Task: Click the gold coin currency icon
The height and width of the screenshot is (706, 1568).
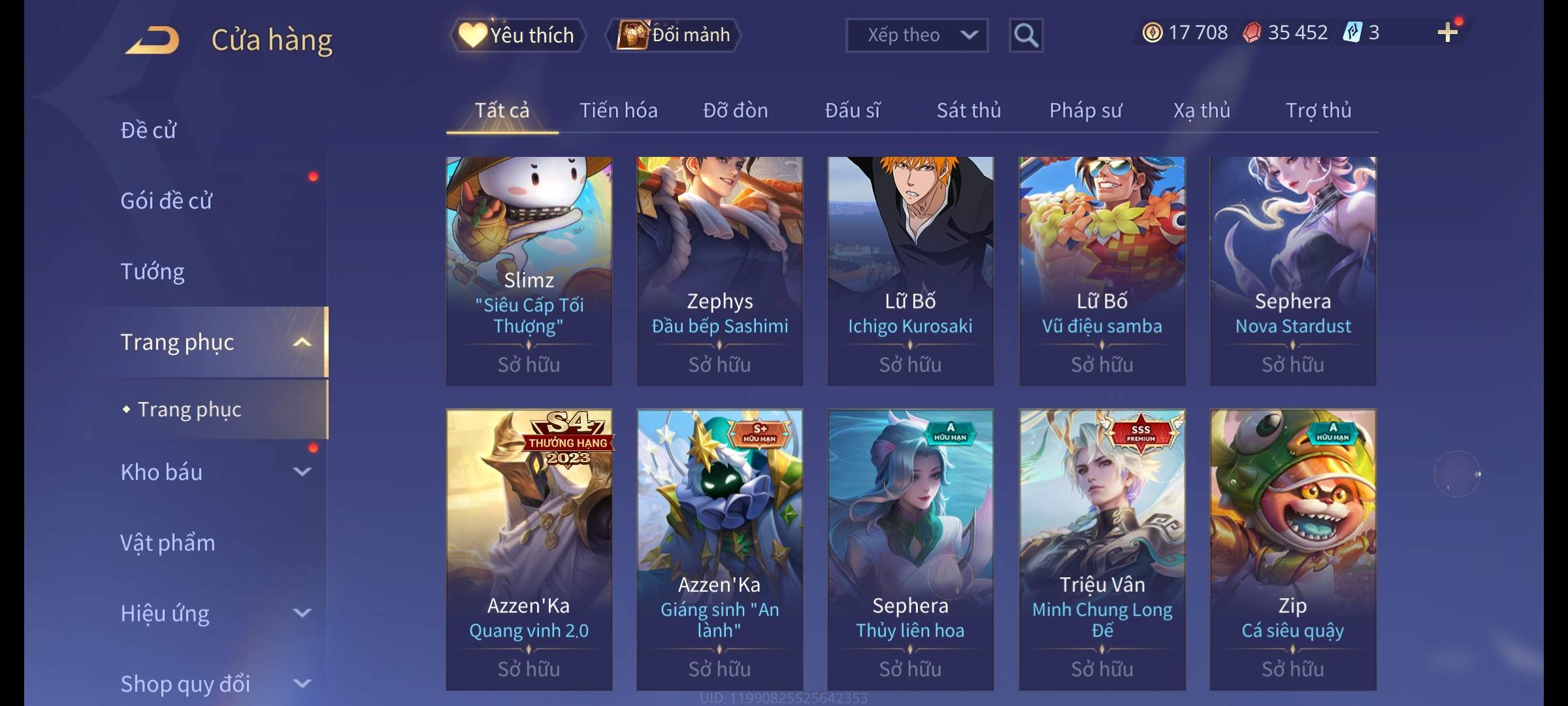Action: coord(1152,32)
